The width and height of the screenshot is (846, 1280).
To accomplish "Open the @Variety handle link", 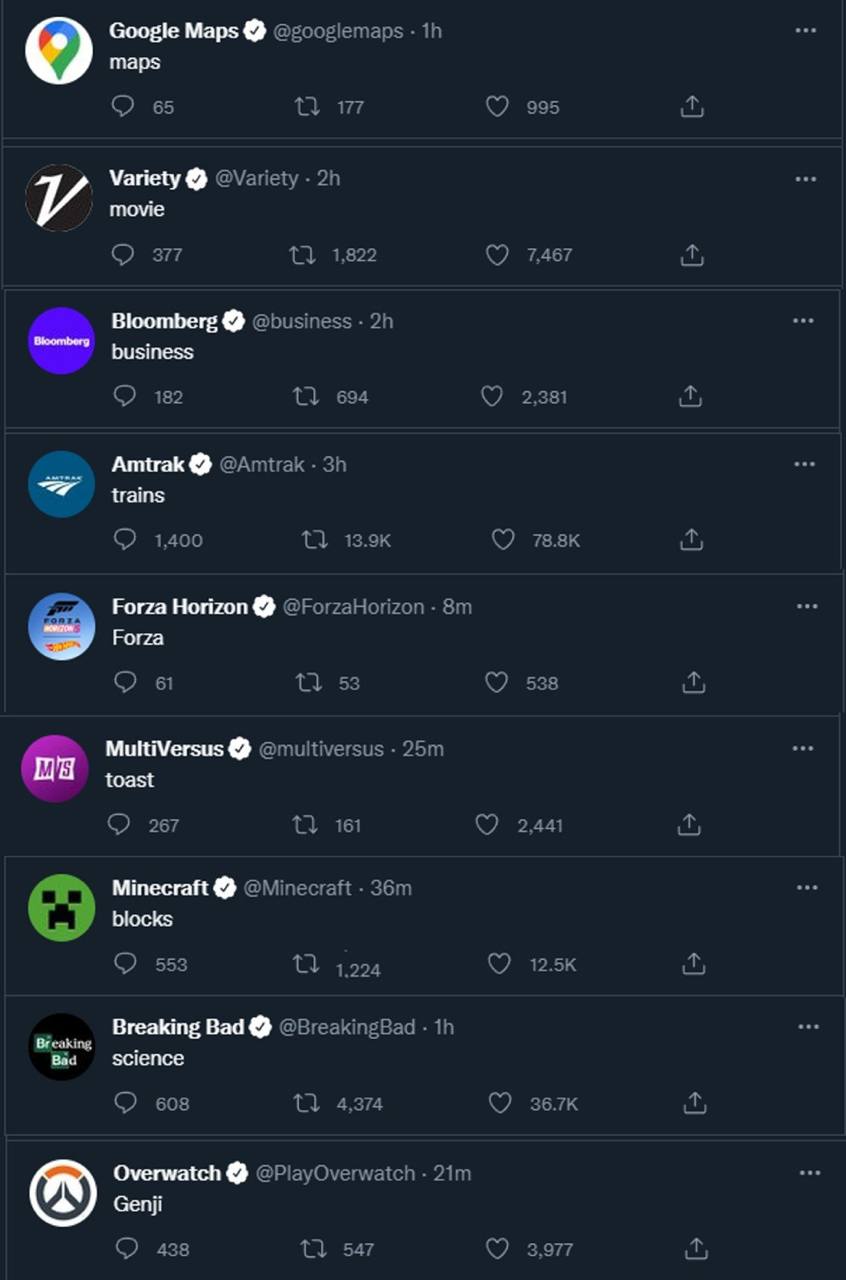I will tap(257, 178).
